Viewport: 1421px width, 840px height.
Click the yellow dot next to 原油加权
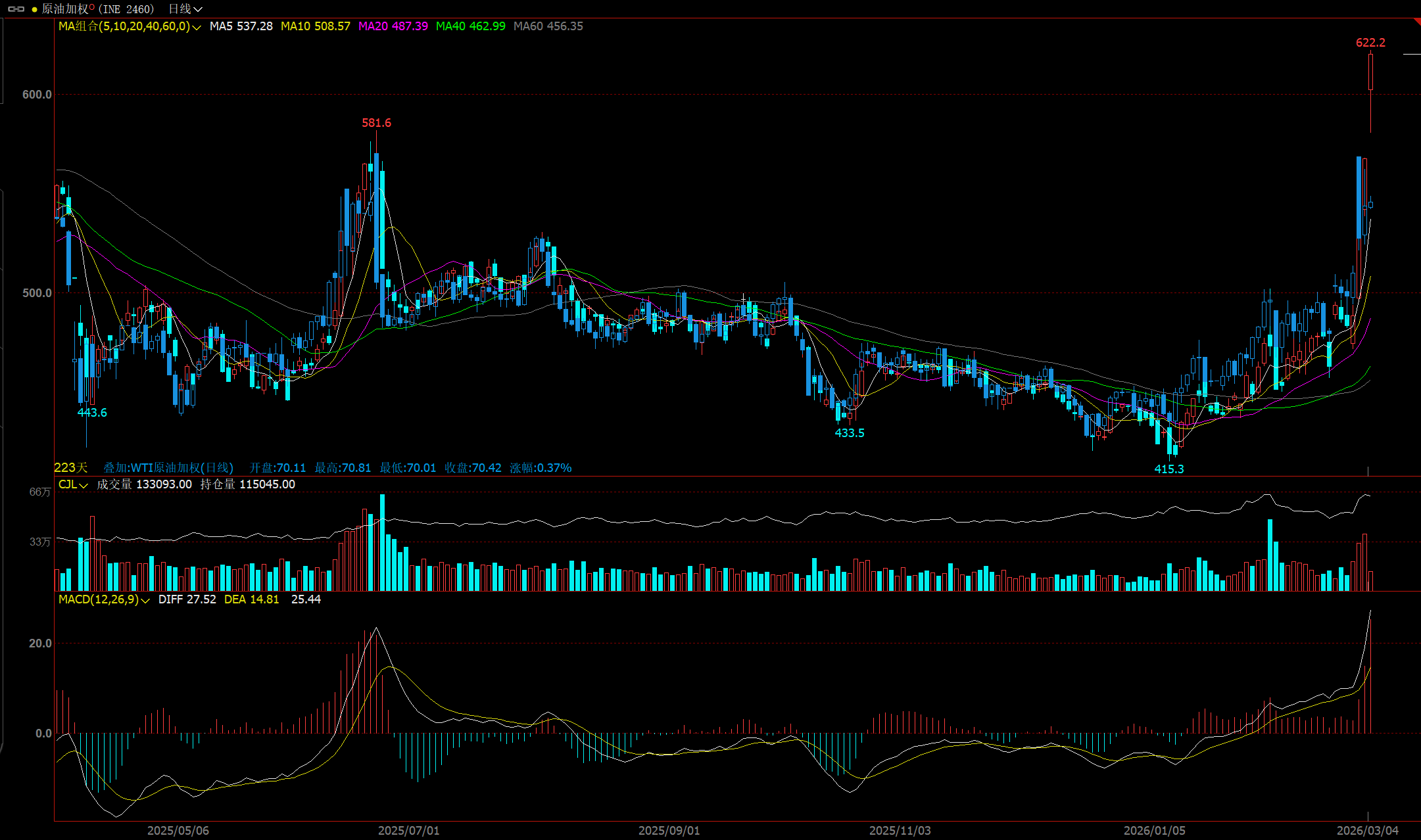(x=34, y=9)
